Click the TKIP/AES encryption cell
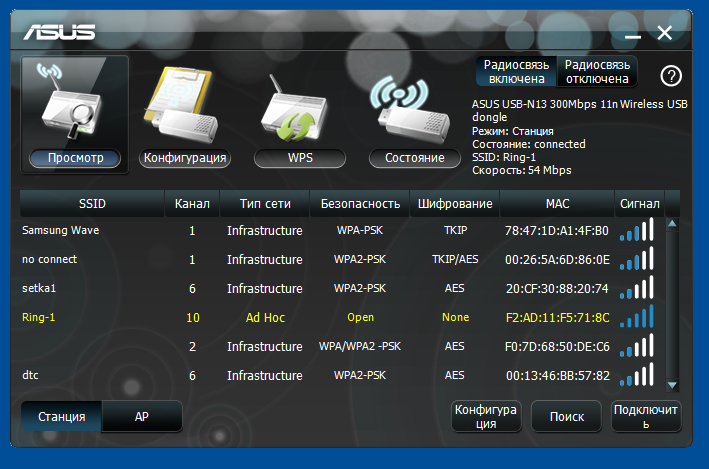The image size is (709, 469). [455, 259]
